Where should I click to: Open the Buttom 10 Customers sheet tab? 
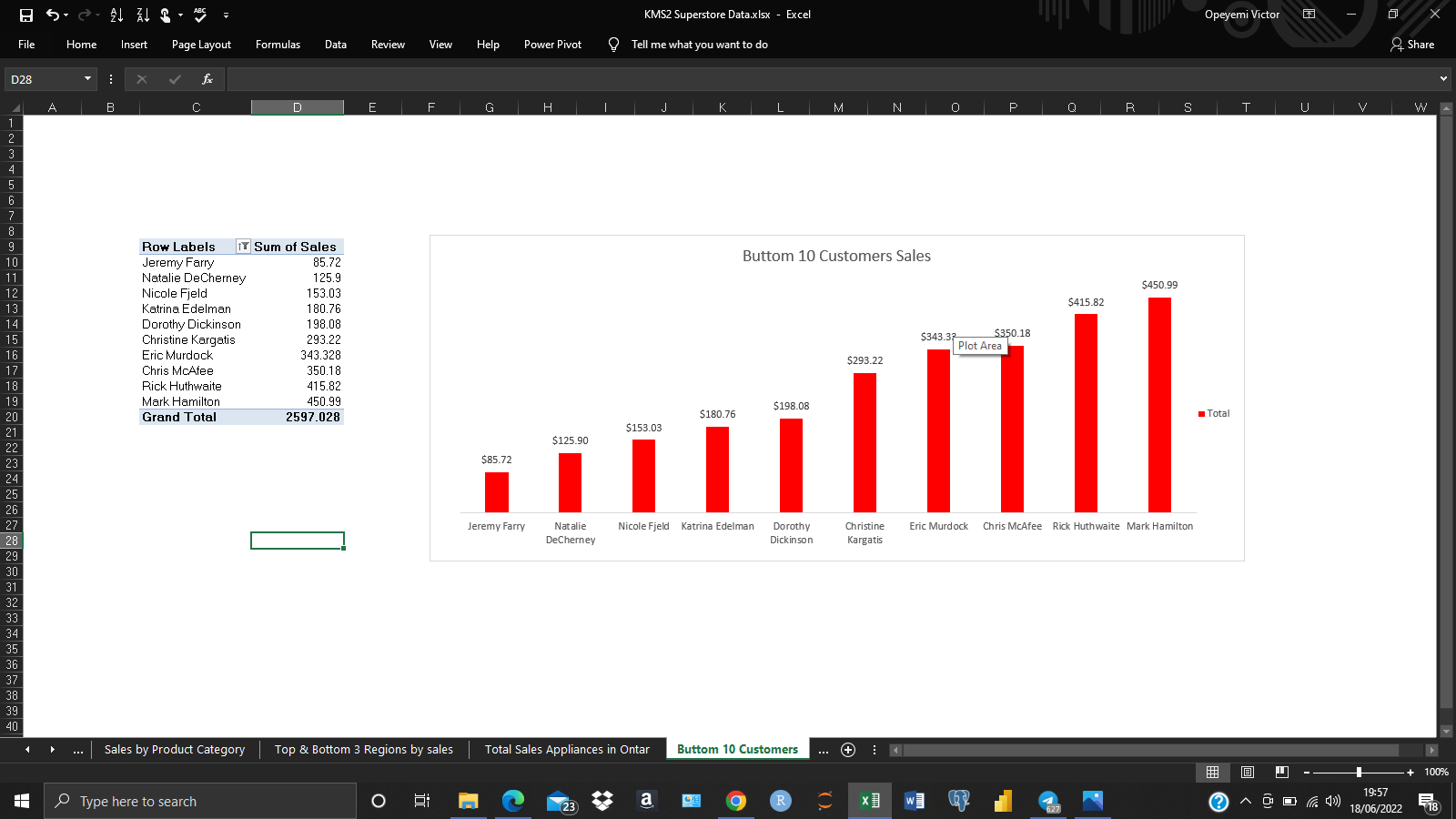click(x=737, y=749)
